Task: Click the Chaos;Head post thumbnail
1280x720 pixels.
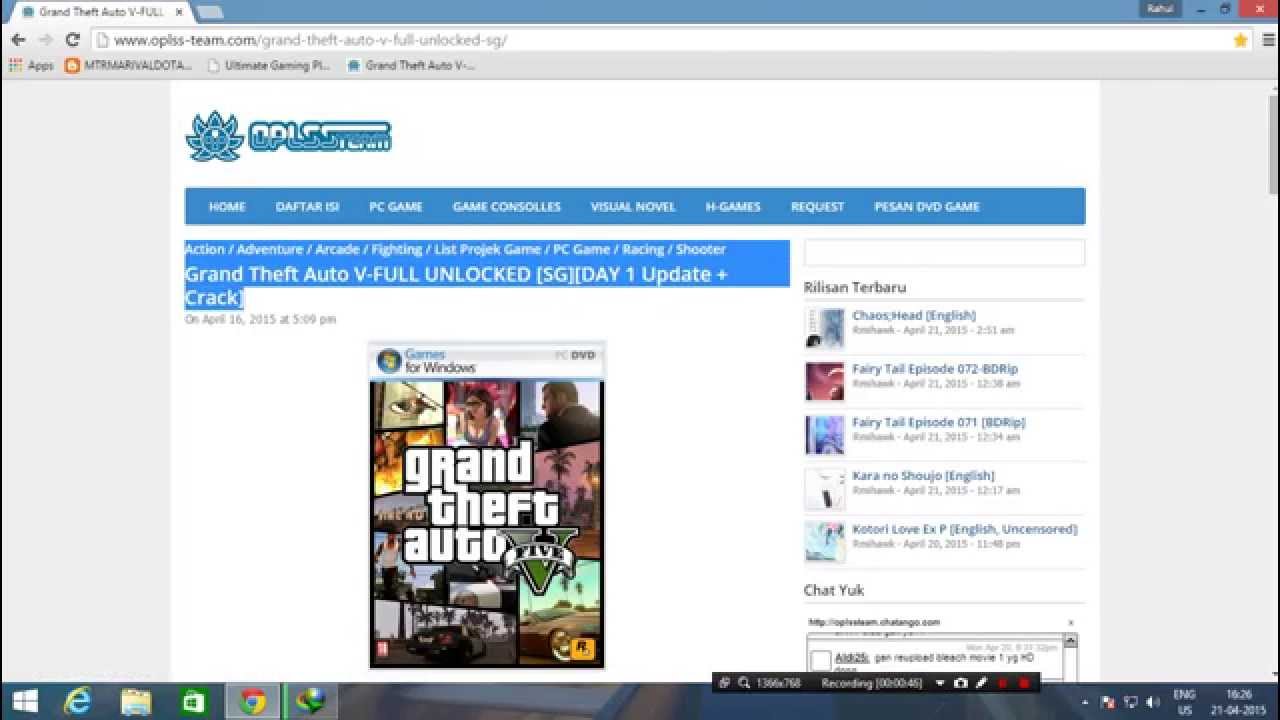Action: [825, 328]
